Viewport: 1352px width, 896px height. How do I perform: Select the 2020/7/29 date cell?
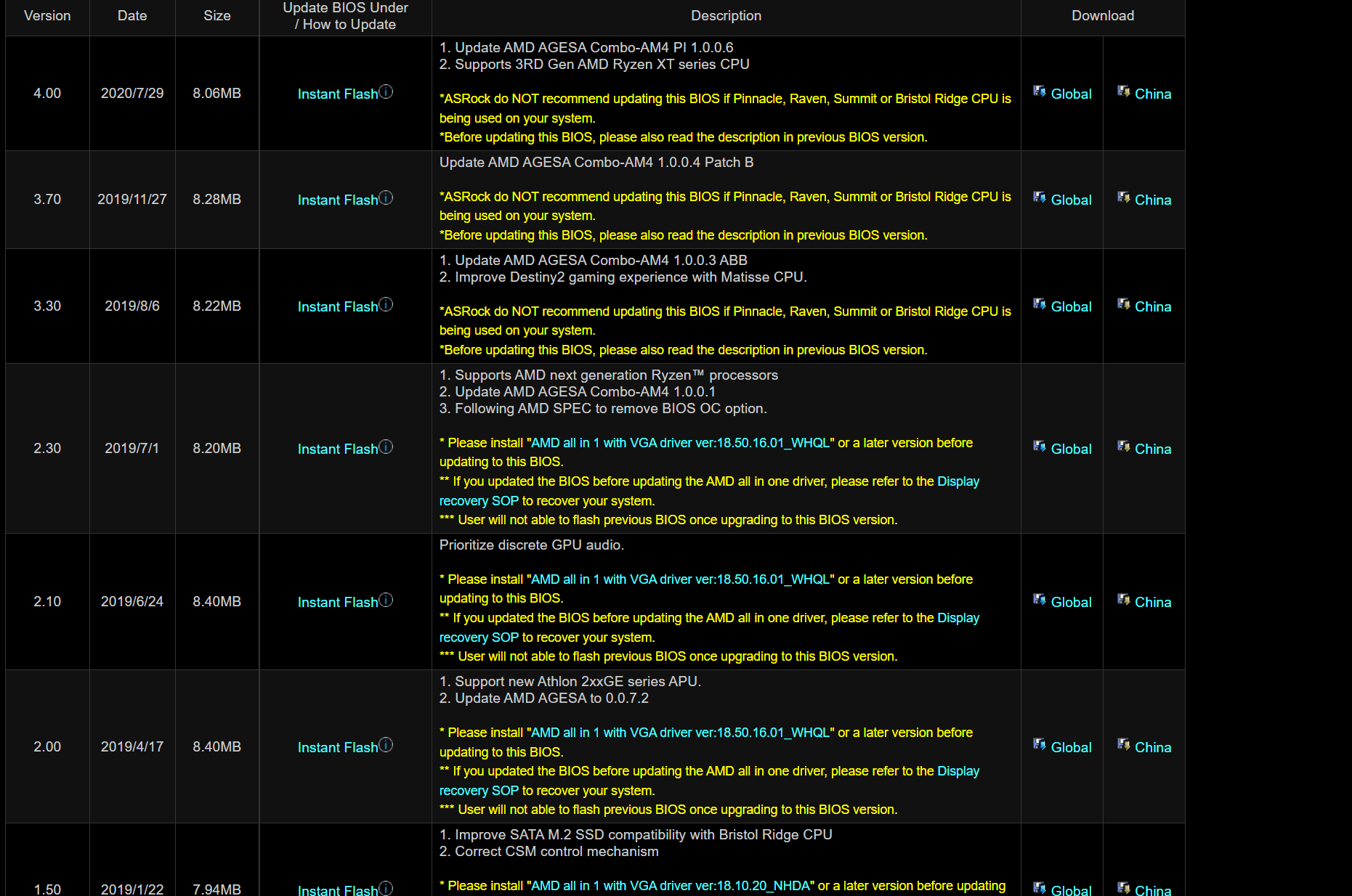(132, 93)
